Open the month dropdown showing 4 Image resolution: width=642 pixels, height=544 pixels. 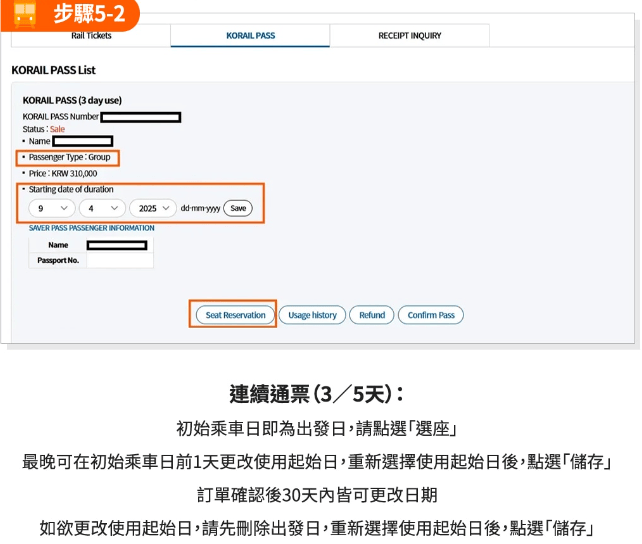(102, 208)
